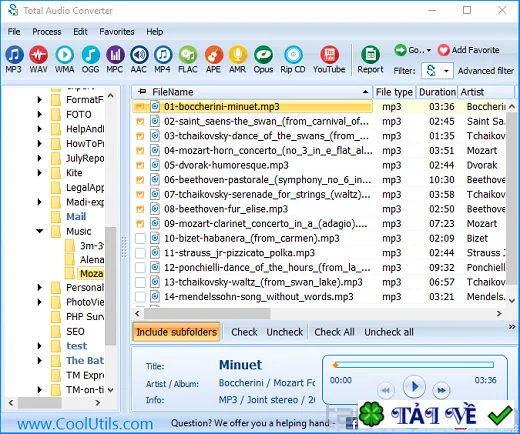Collapse the Music folder tree node
Image resolution: width=520 pixels, height=434 pixels.
40,231
